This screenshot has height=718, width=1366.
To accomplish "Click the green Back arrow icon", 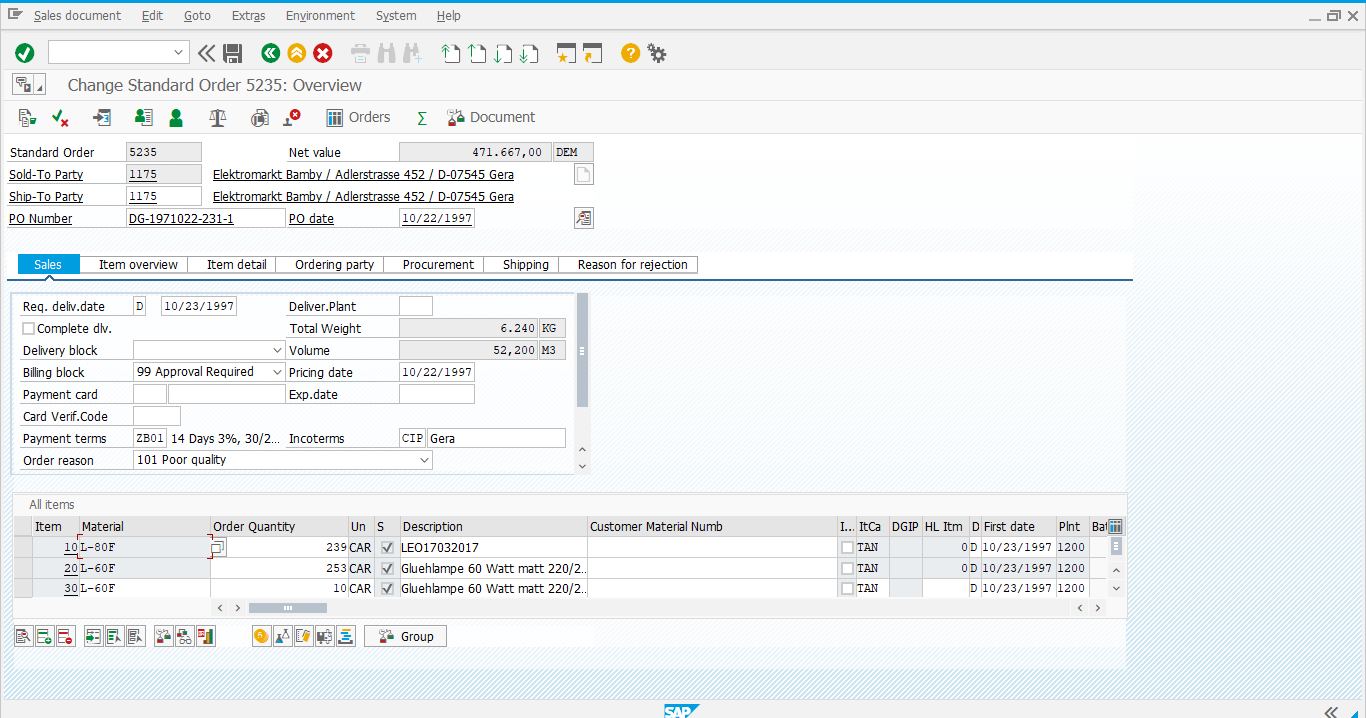I will coord(270,53).
